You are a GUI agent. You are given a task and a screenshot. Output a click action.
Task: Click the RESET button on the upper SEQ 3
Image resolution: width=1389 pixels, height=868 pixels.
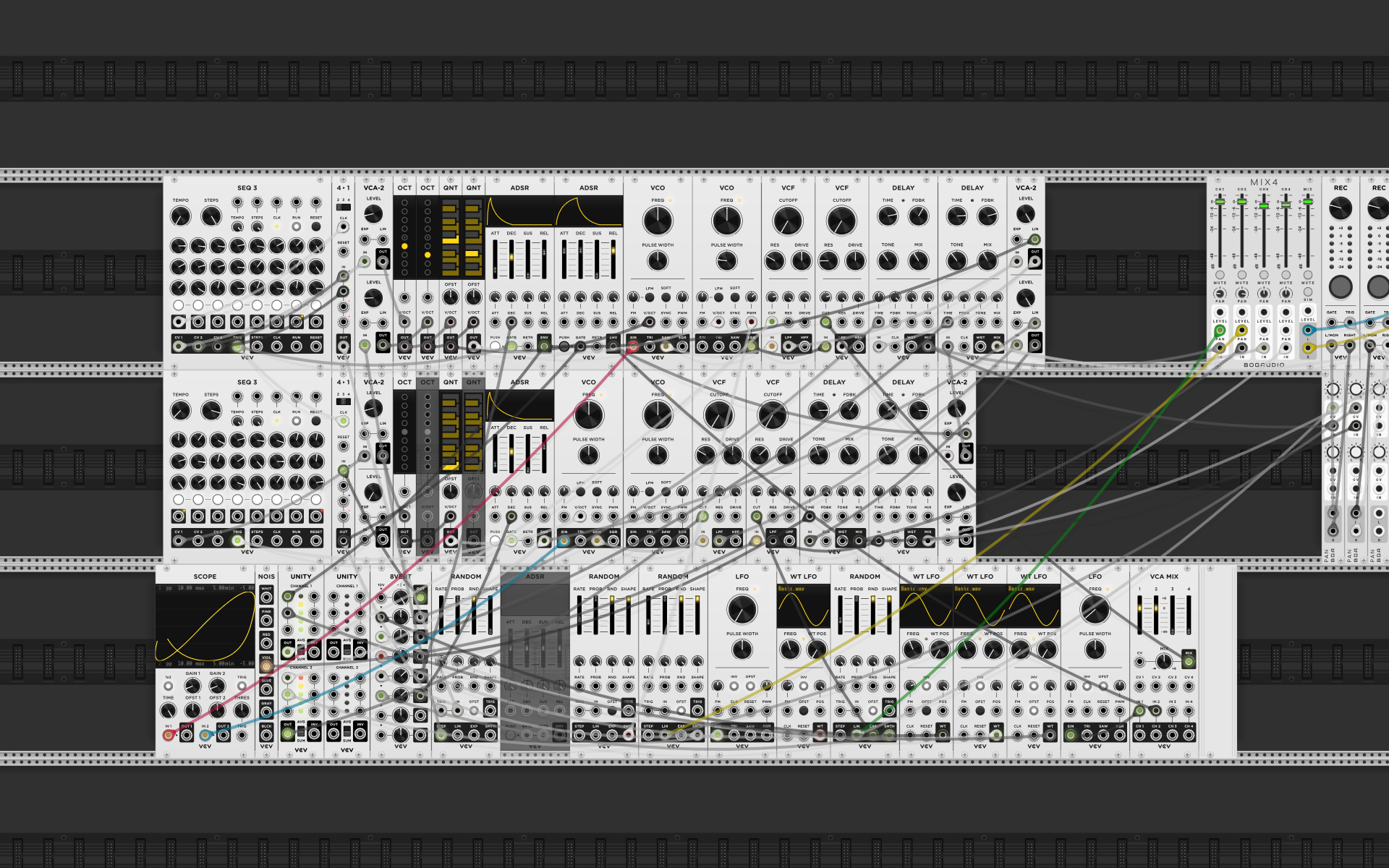coord(316,226)
